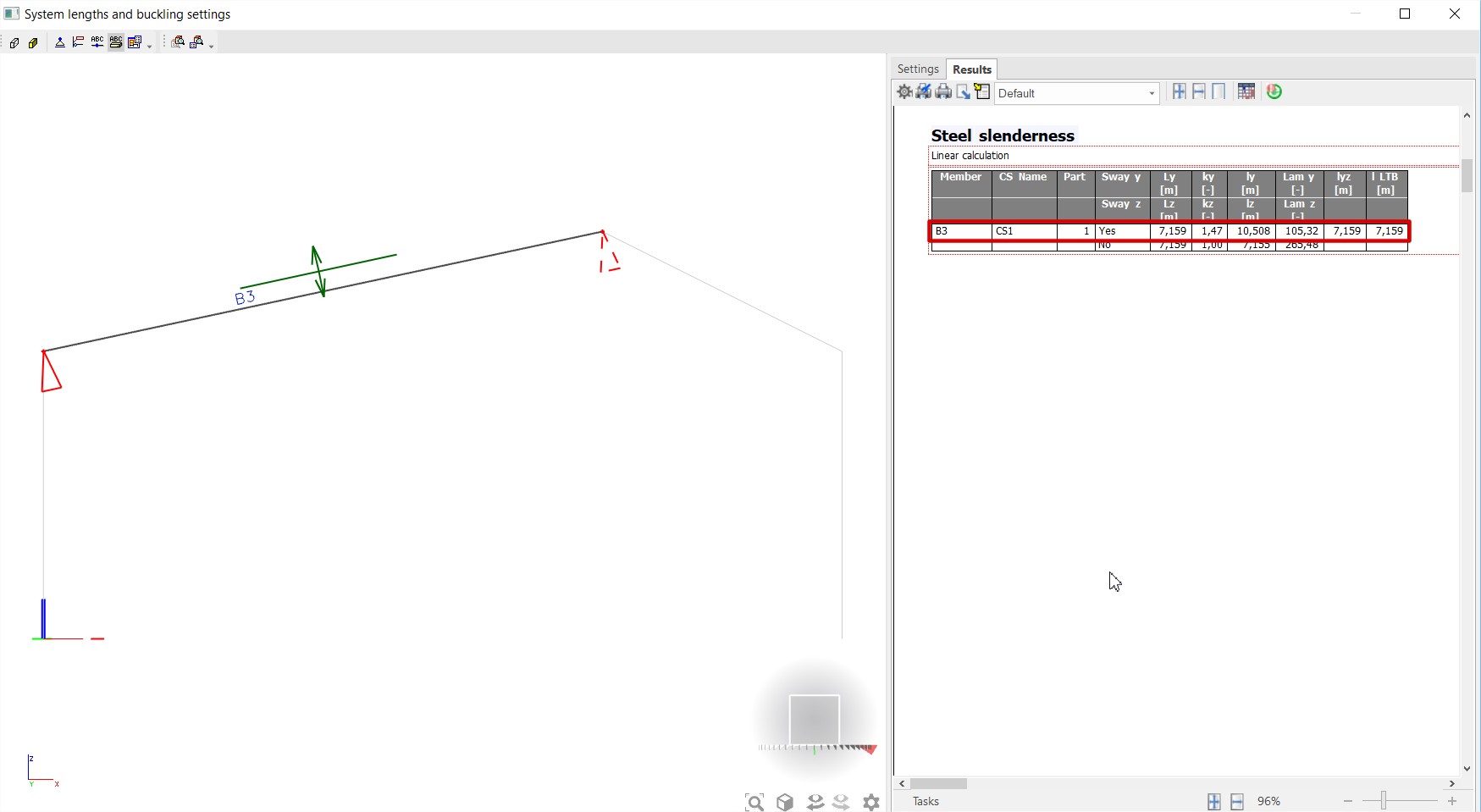Toggle the supports display icon
The width and height of the screenshot is (1481, 812).
point(60,42)
